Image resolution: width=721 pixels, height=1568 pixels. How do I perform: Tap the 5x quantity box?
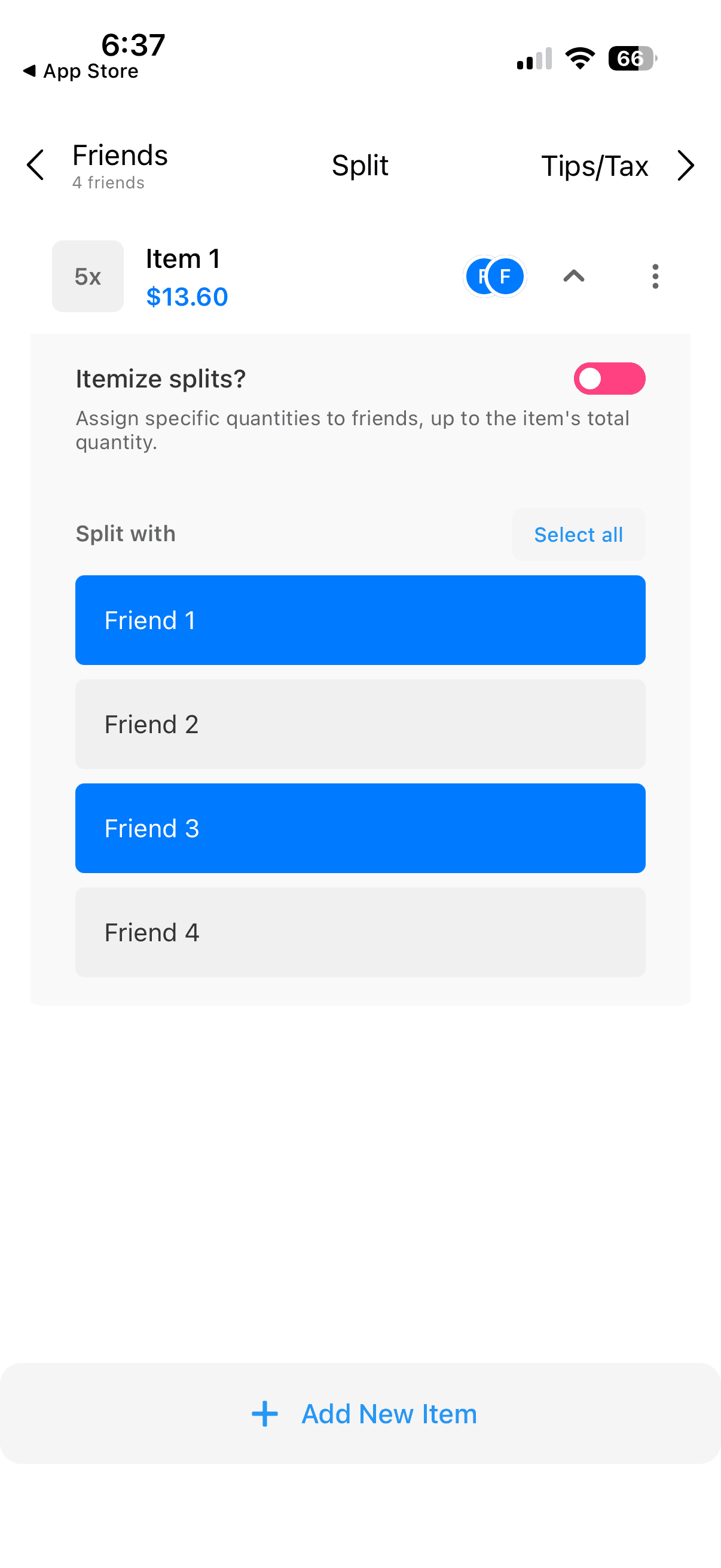click(x=88, y=276)
